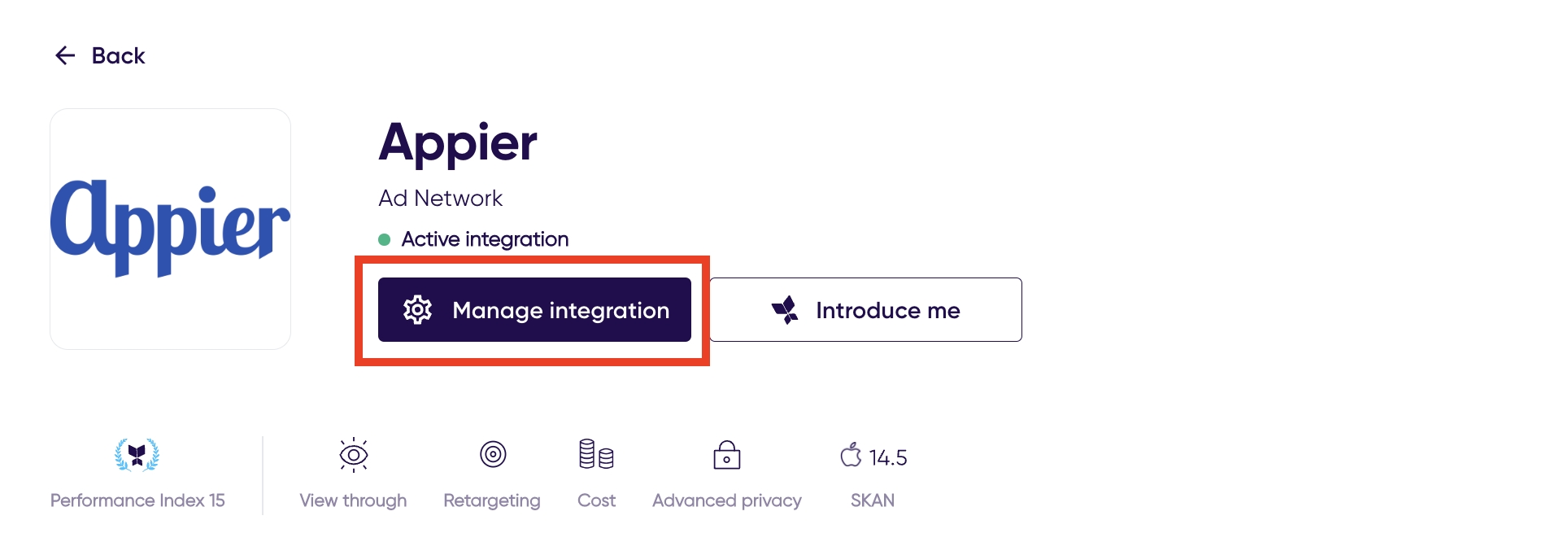Click the Advanced privacy lock icon
Viewport: 1568px width, 555px height.
tap(727, 455)
